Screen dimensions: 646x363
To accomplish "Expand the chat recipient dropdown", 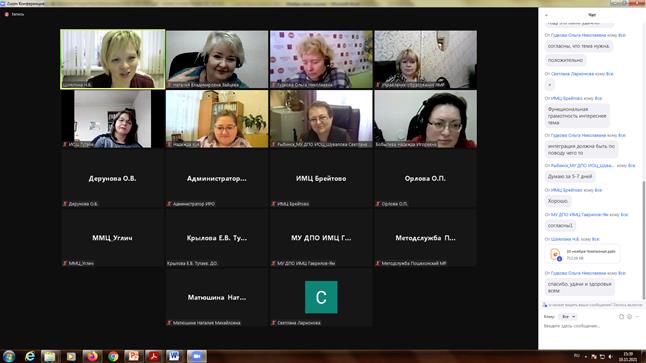I will (x=568, y=316).
